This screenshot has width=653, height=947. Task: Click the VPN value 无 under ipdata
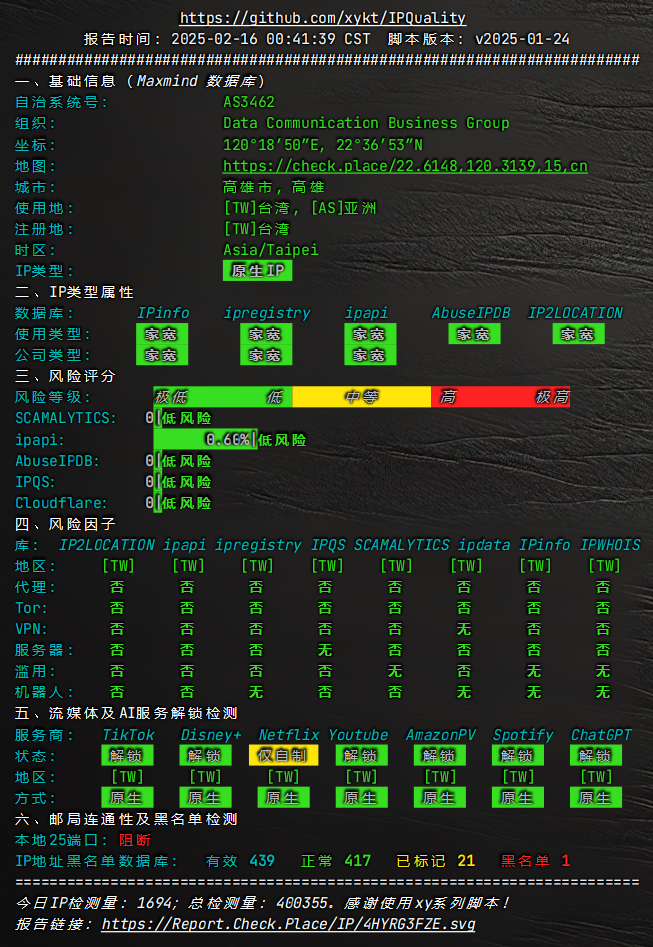click(464, 629)
